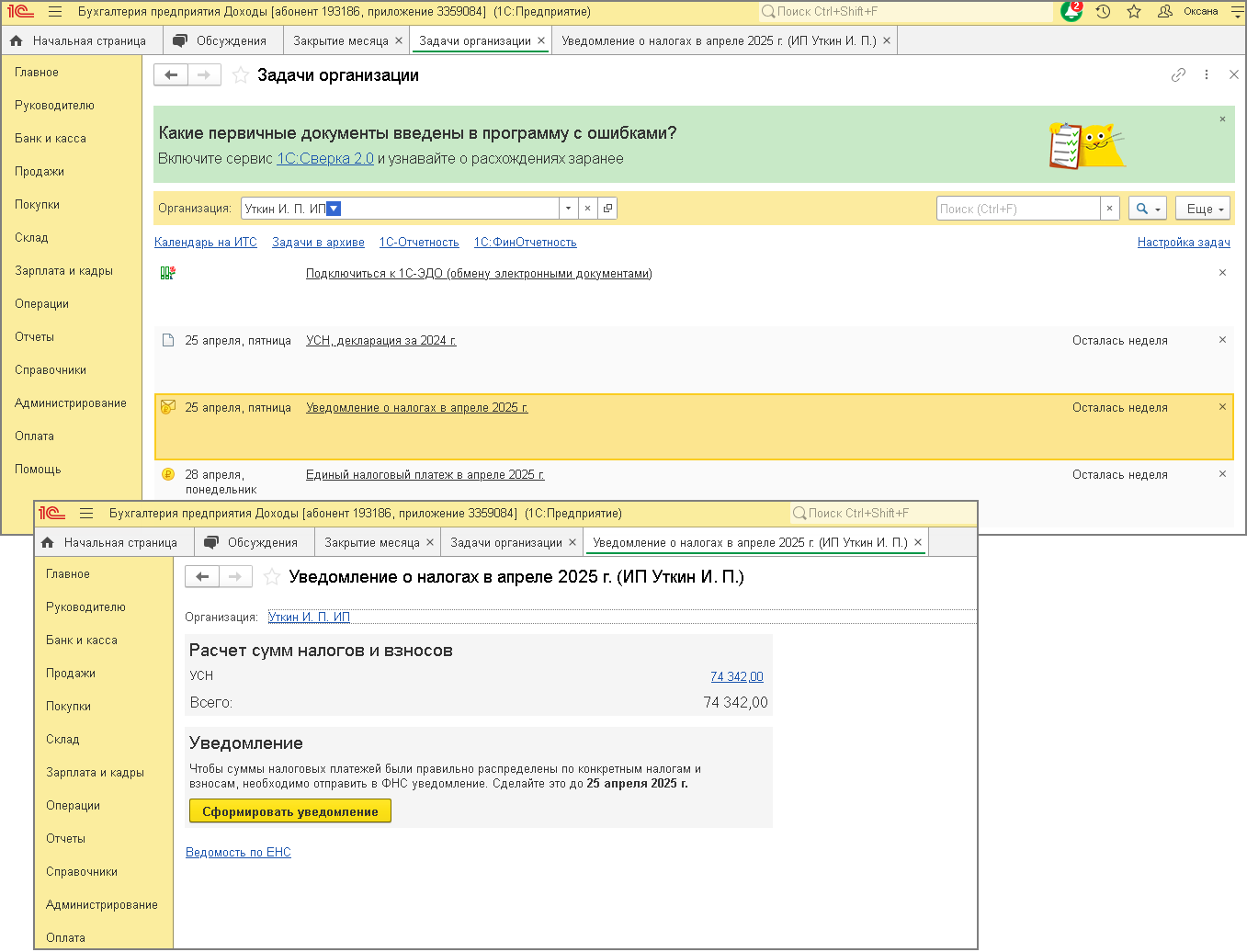The width and height of the screenshot is (1247, 952).
Task: Open notifications bell icon with badge
Action: [x=1071, y=11]
